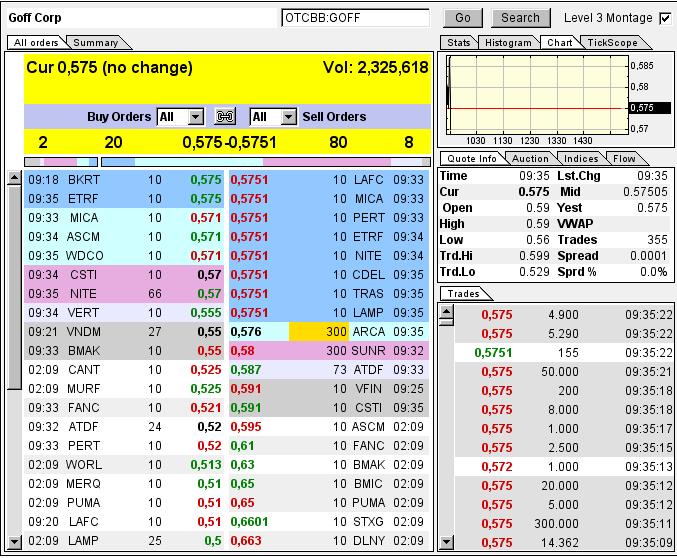
Task: Click the VWAP label in Quote Info
Action: (575, 224)
